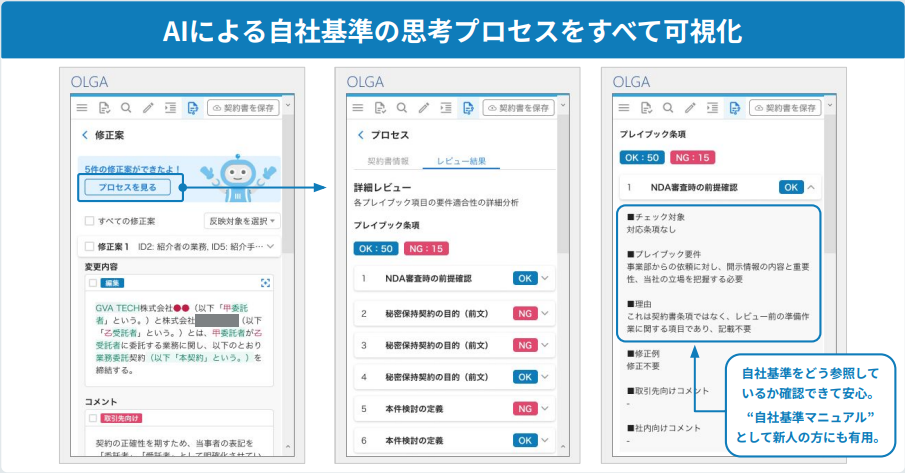This screenshot has width=905, height=473.
Task: Collapse NDA審査時の前提確認 in right panel
Action: (811, 187)
